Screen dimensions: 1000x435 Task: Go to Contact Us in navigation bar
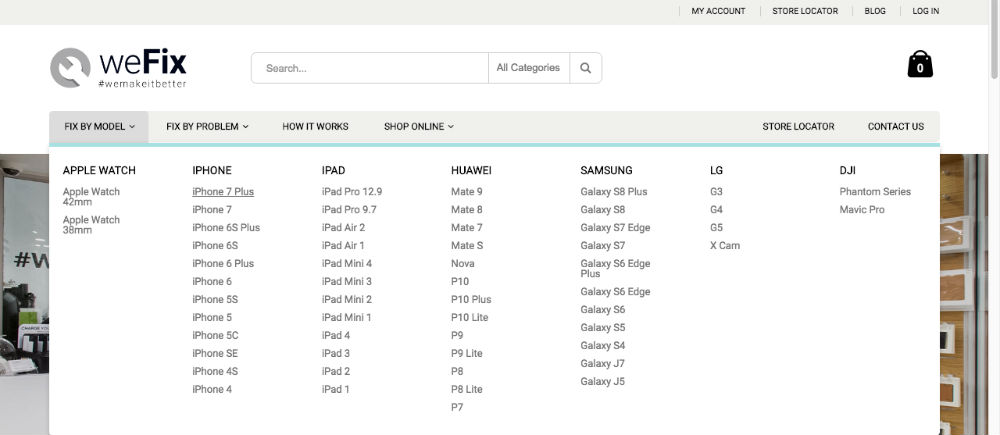tap(895, 127)
